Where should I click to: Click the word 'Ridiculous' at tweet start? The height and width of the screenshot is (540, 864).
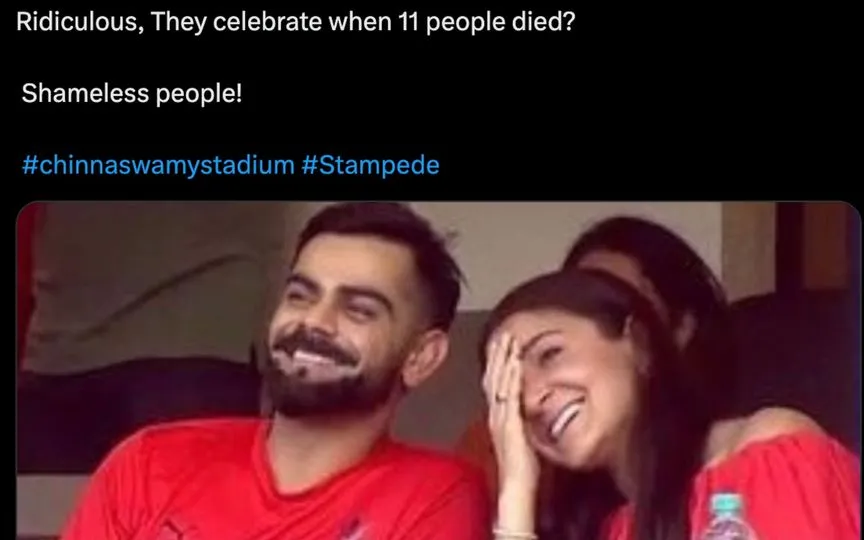click(77, 22)
